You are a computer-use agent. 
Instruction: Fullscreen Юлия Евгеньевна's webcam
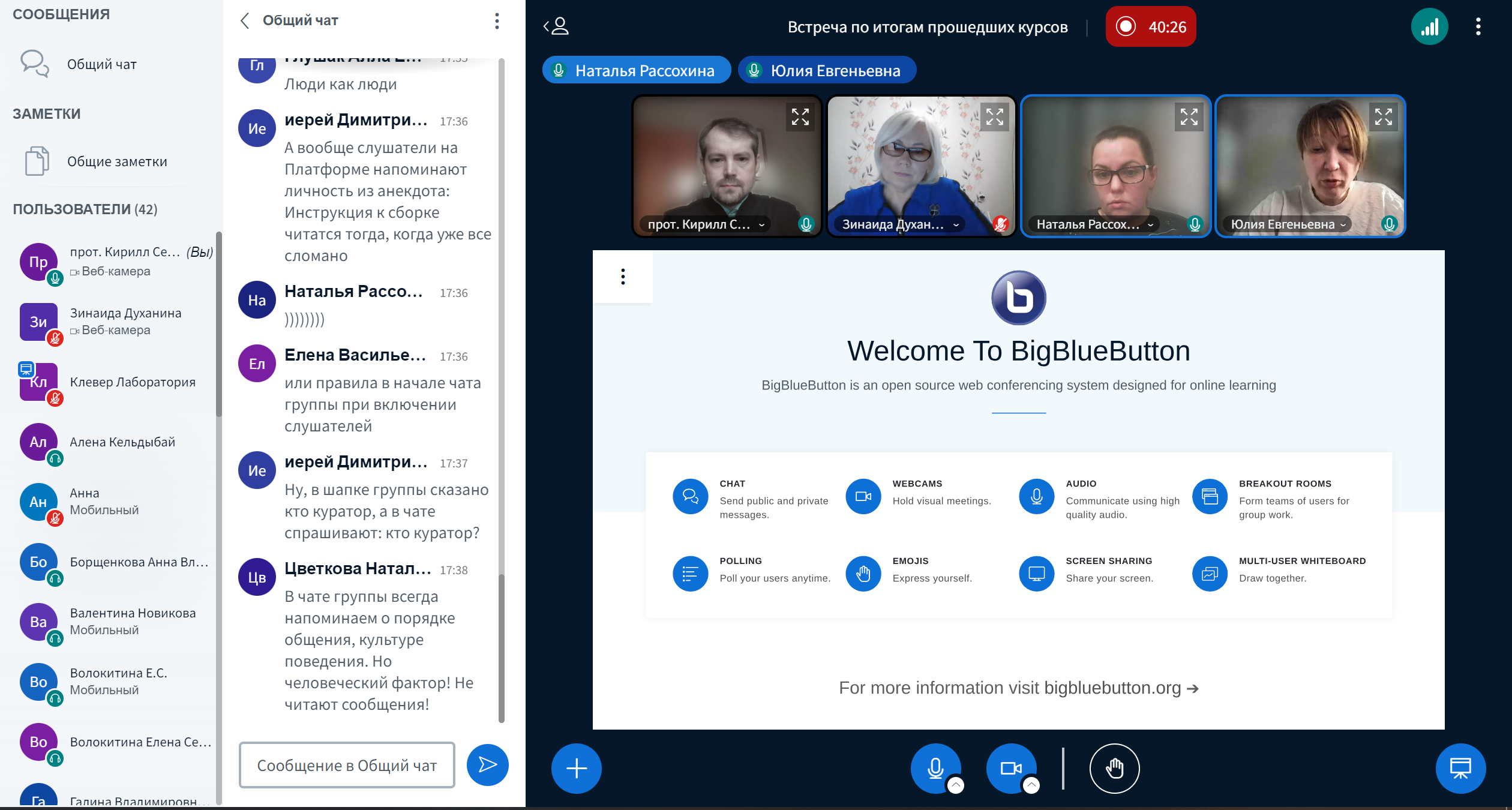tap(1383, 117)
